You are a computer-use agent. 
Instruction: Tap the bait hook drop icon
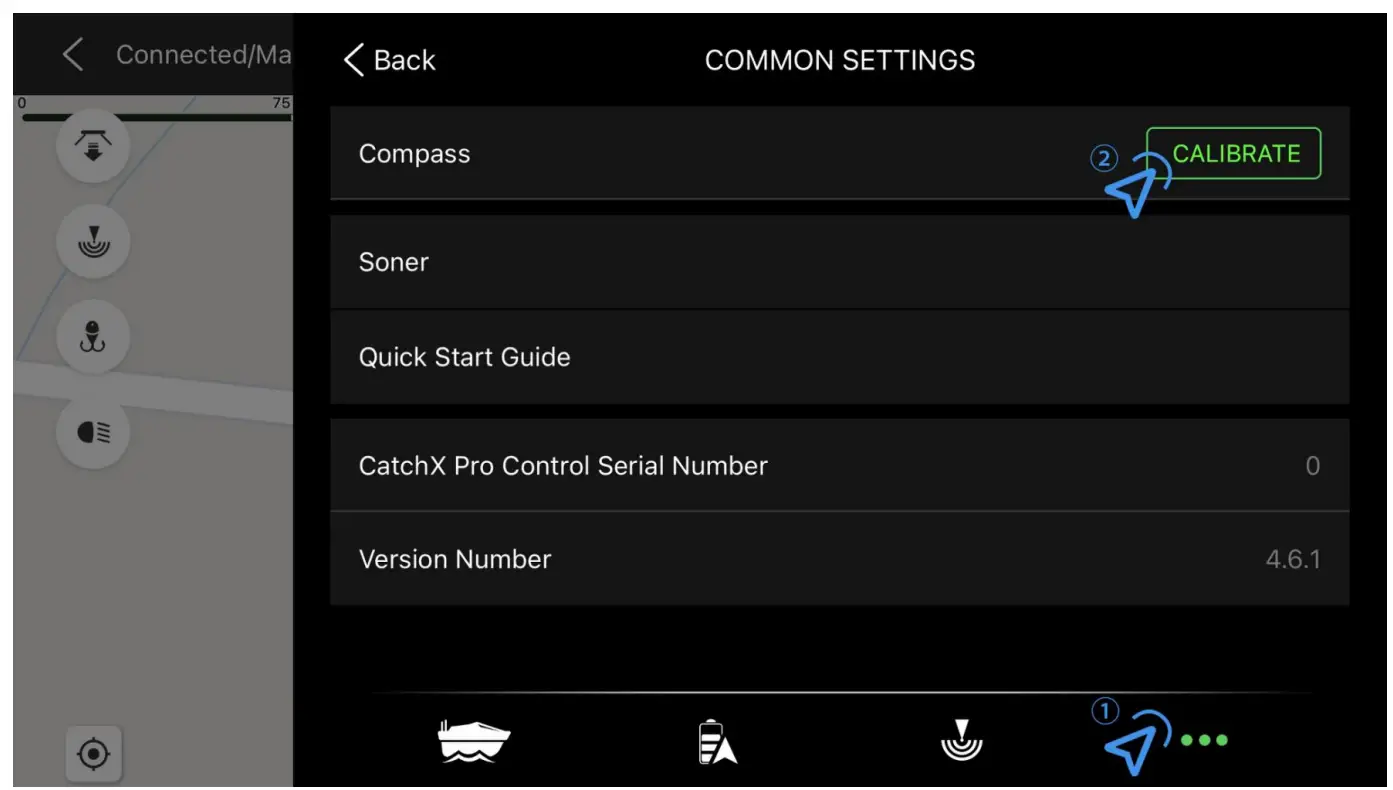[x=93, y=337]
